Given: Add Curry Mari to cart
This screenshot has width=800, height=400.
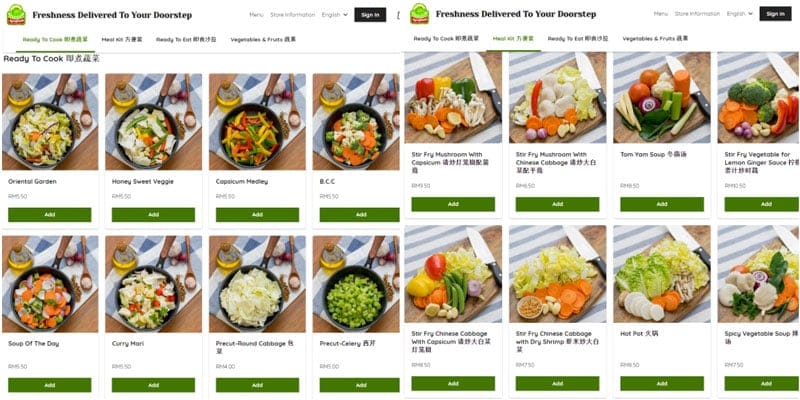Looking at the screenshot, I should pyautogui.click(x=154, y=385).
